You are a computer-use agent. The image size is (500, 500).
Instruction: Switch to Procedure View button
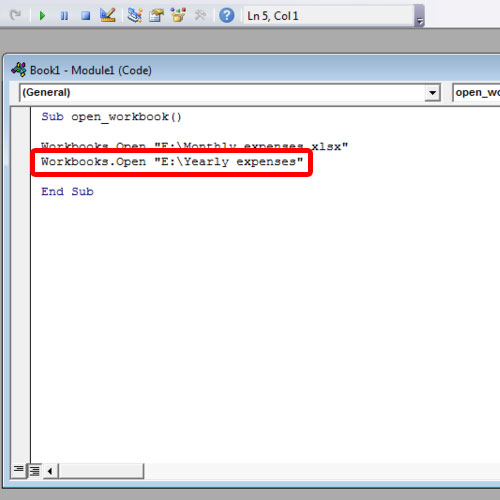point(18,470)
